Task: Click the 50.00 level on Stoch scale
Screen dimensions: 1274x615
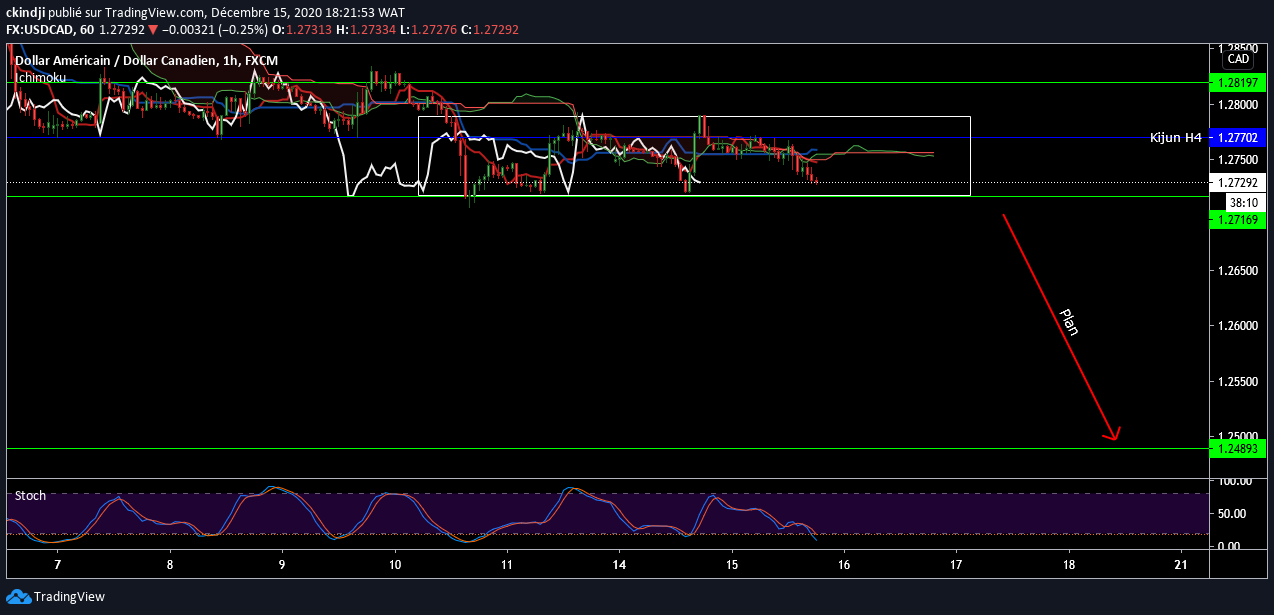Action: coord(1231,514)
